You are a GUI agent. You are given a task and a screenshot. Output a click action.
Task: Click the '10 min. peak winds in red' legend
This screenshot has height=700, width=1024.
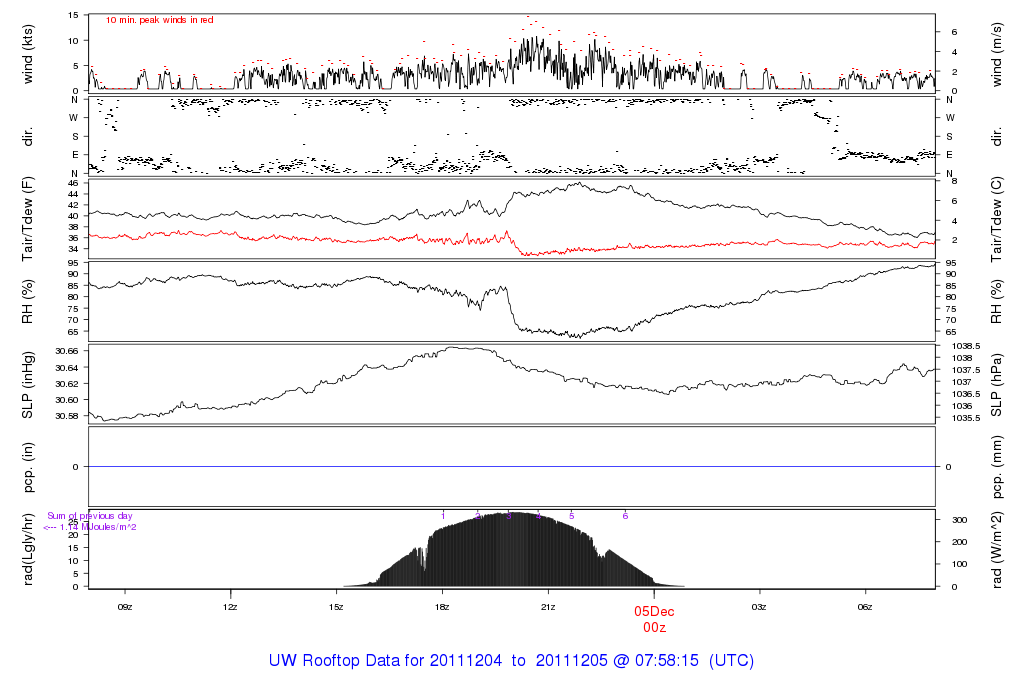tap(160, 20)
